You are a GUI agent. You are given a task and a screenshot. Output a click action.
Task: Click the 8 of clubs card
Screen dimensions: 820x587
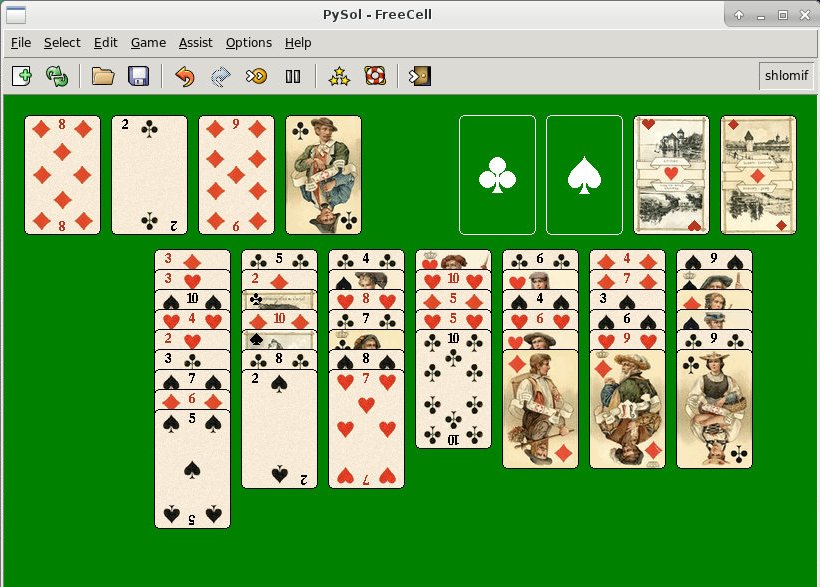[279, 360]
